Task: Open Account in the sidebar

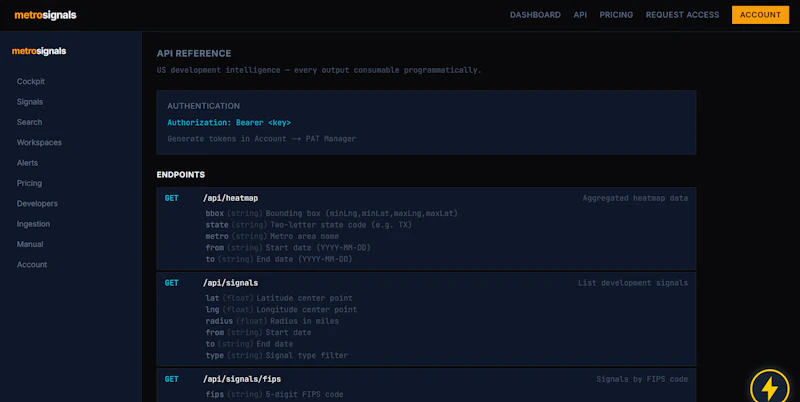Action: (x=32, y=265)
